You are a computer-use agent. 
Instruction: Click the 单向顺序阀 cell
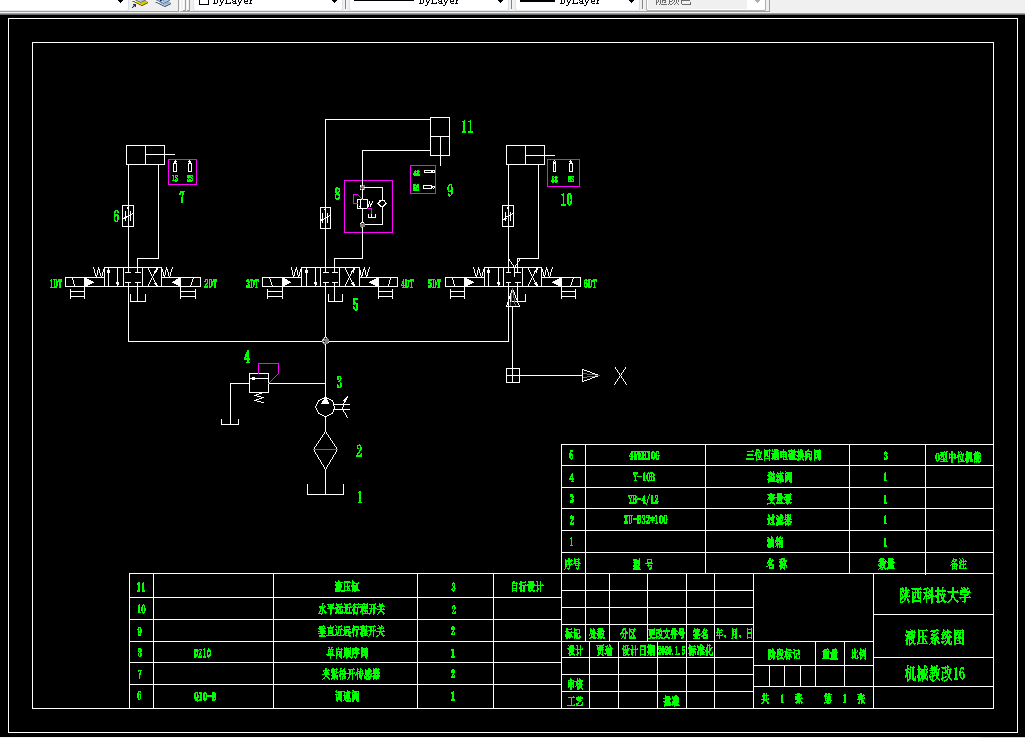coord(345,652)
